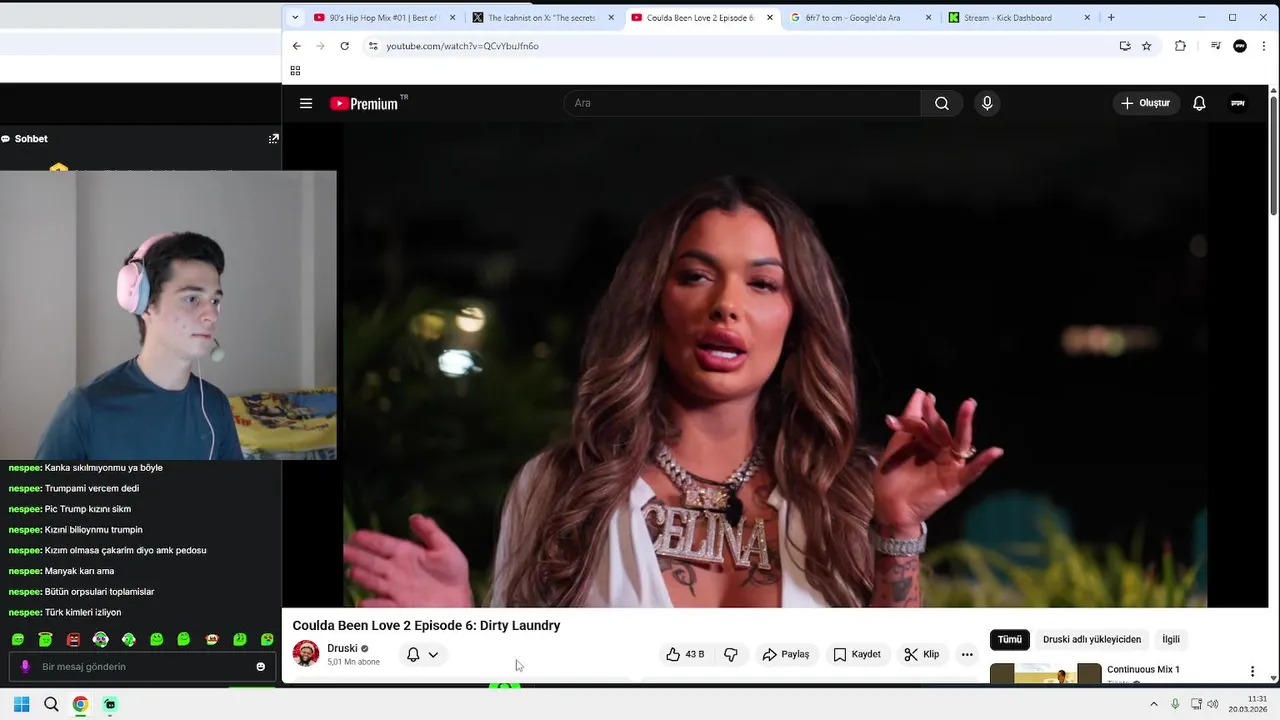Click taskbar volume speaker icon

coord(1213,704)
